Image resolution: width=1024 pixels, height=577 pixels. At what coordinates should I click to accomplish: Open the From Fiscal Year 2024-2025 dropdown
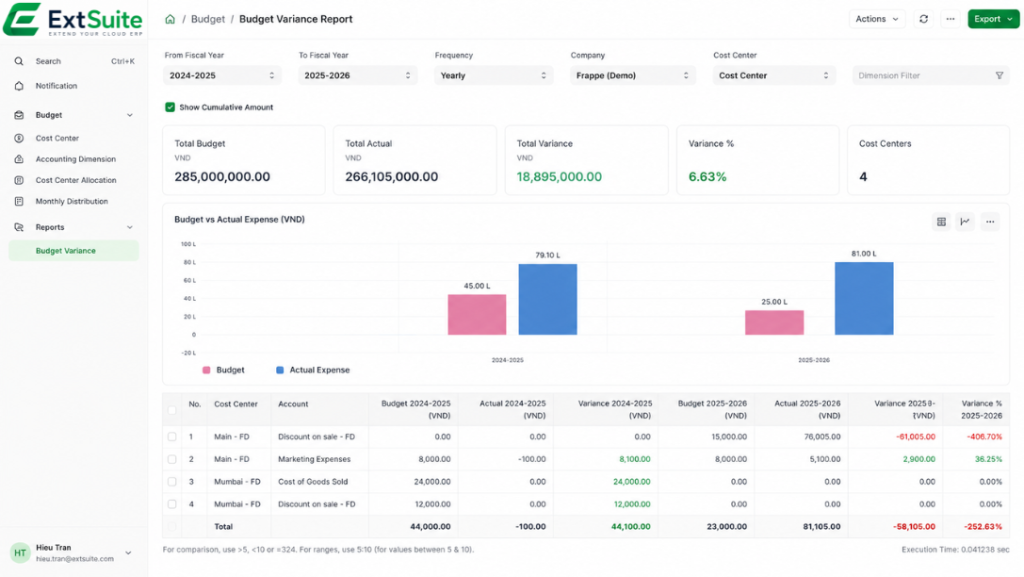click(222, 76)
